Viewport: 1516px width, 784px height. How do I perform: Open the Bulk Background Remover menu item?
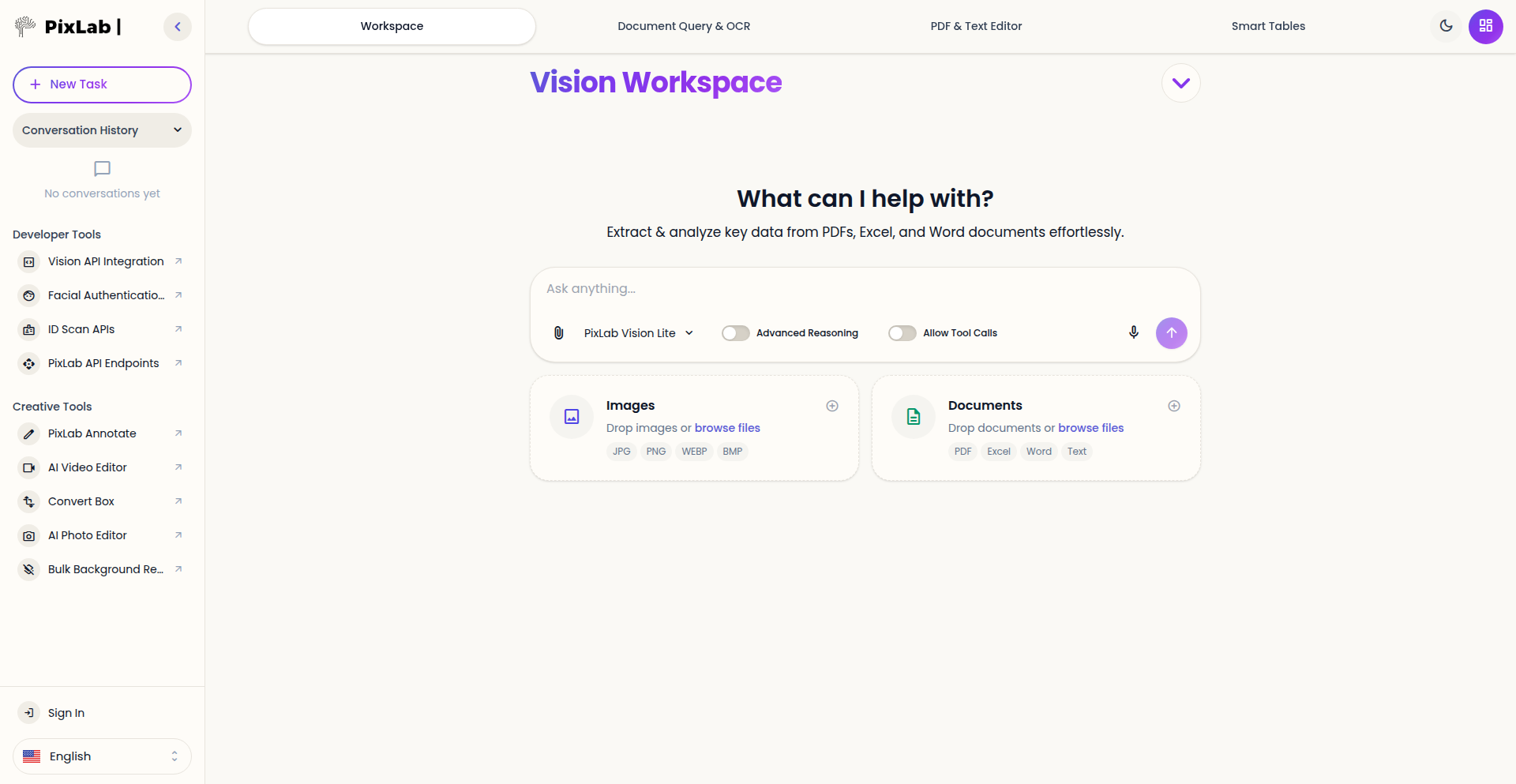click(x=102, y=569)
